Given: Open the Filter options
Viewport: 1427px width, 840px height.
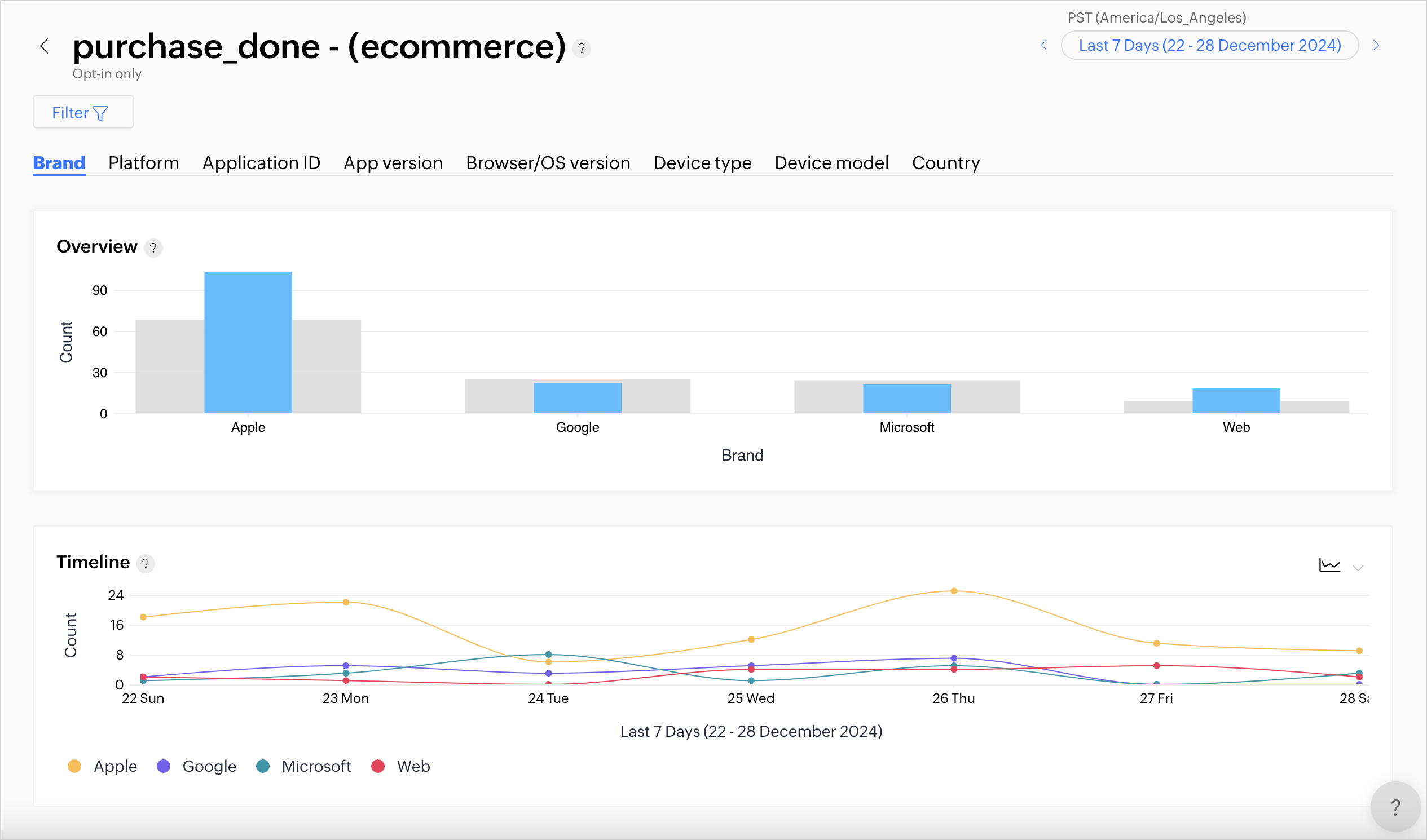Looking at the screenshot, I should coord(83,112).
